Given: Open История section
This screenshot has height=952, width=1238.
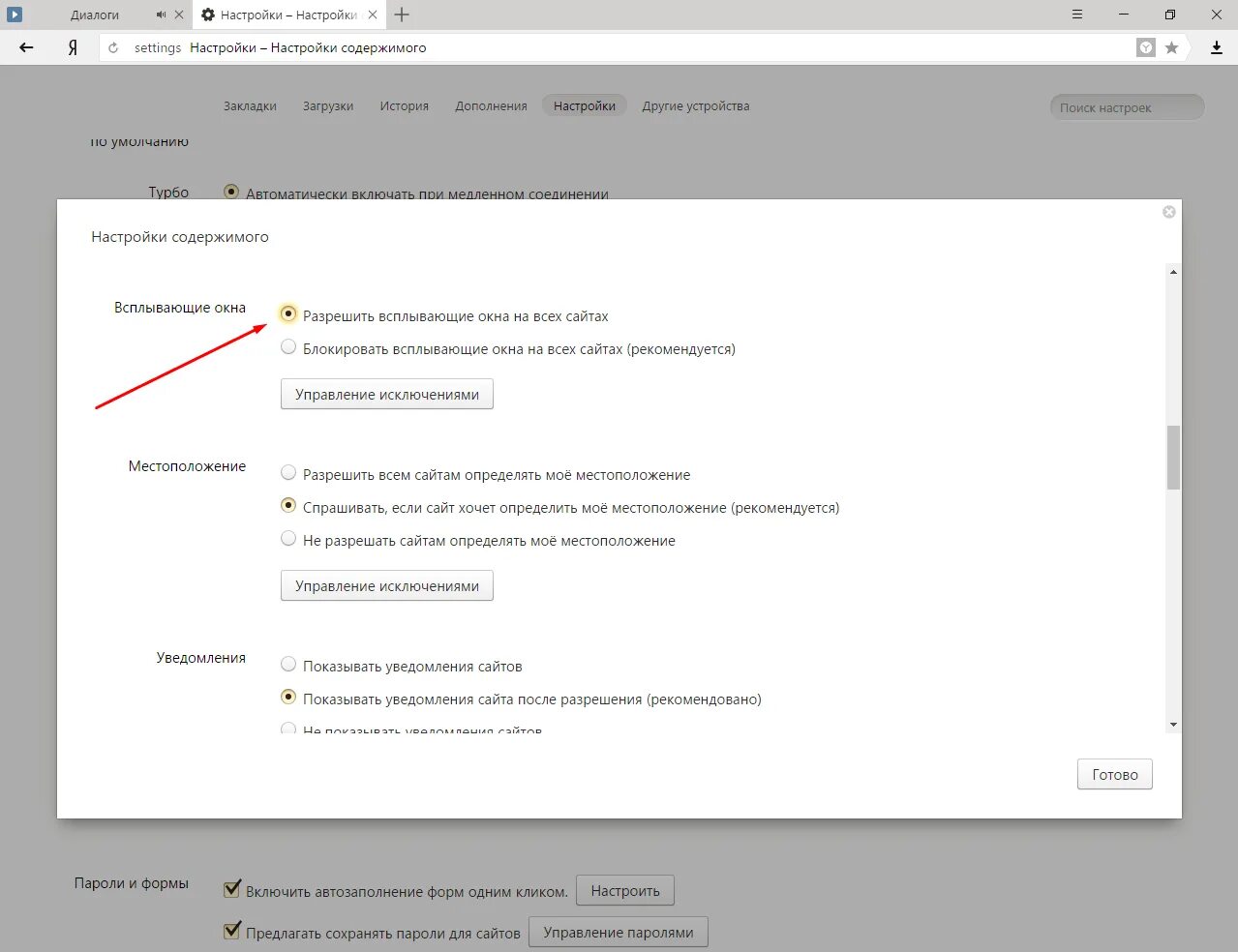Looking at the screenshot, I should click(404, 106).
